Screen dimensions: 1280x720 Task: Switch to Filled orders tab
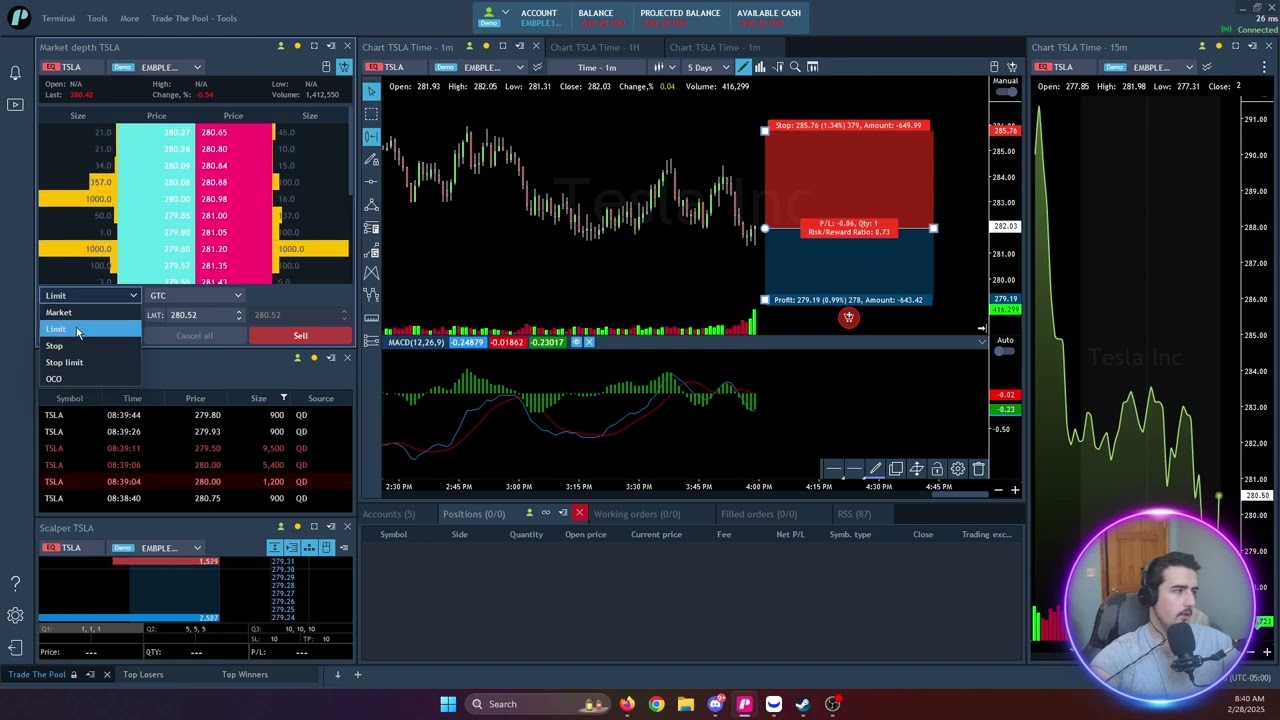(759, 514)
